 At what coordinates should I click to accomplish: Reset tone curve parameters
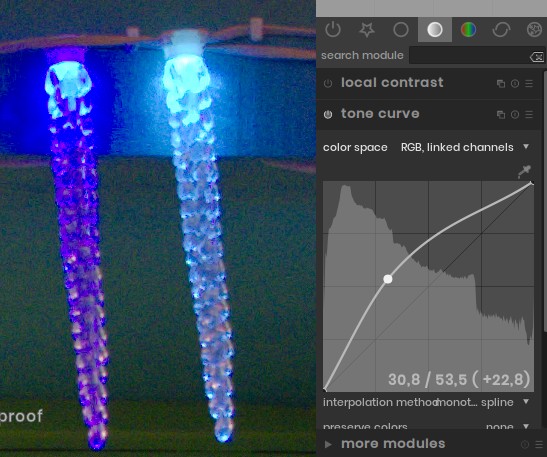(515, 115)
